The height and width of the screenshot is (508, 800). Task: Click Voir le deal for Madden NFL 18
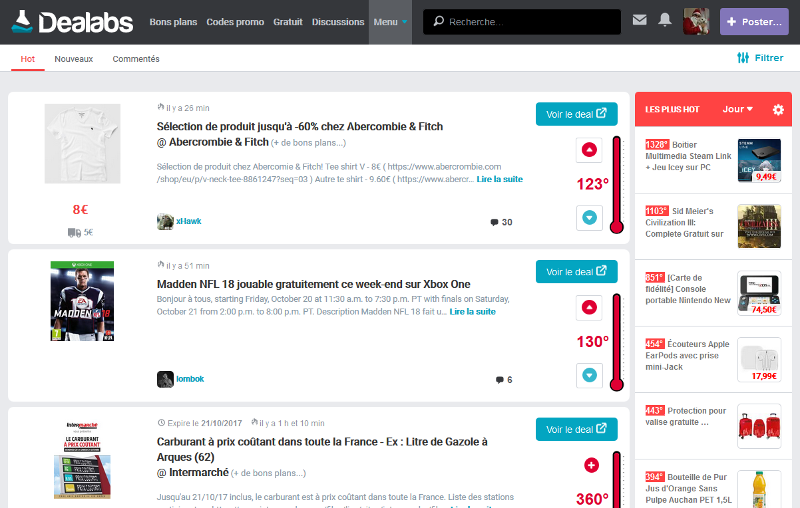click(577, 271)
